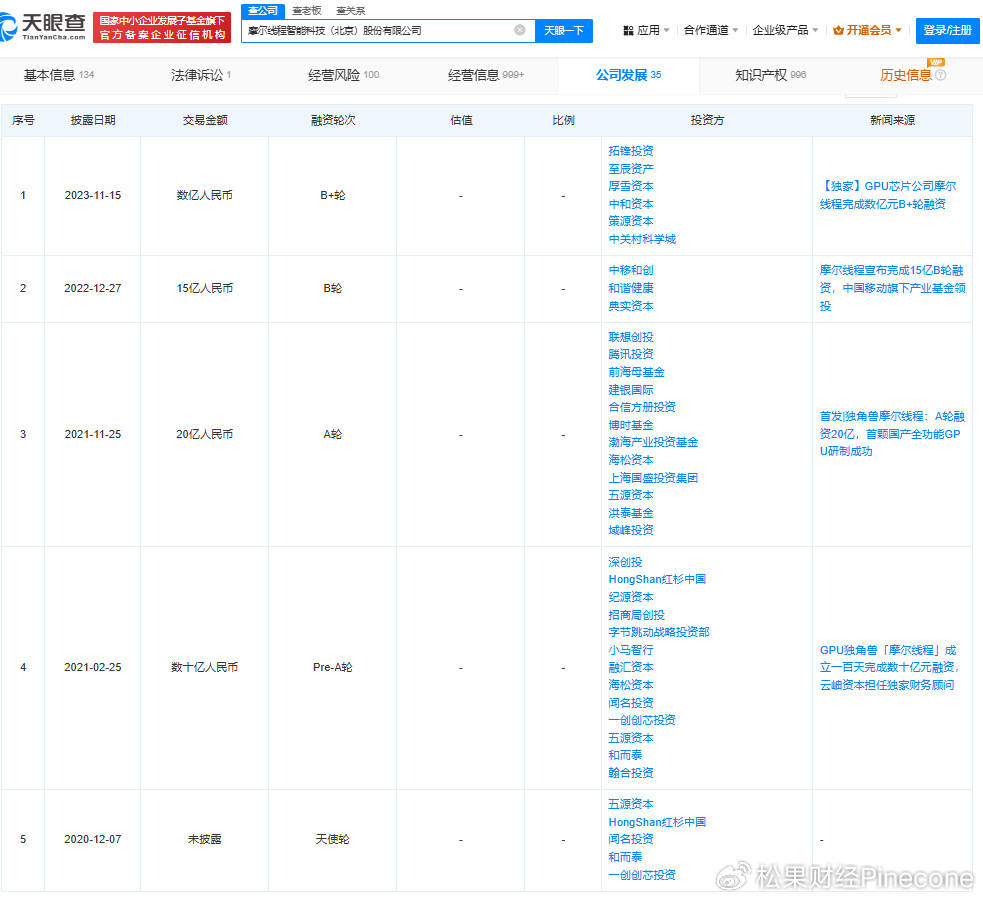Open investor link 中关村科学城
Screen dimensions: 983x900
pos(642,239)
